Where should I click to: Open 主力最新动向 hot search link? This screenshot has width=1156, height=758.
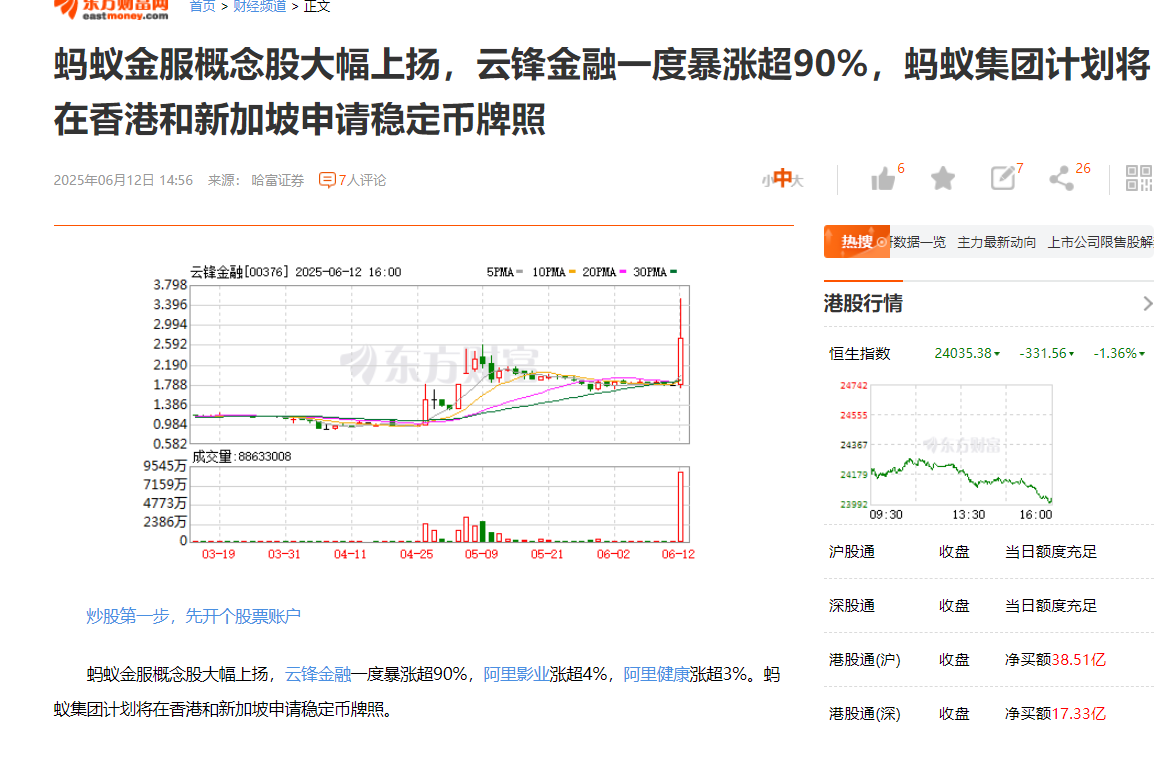997,243
